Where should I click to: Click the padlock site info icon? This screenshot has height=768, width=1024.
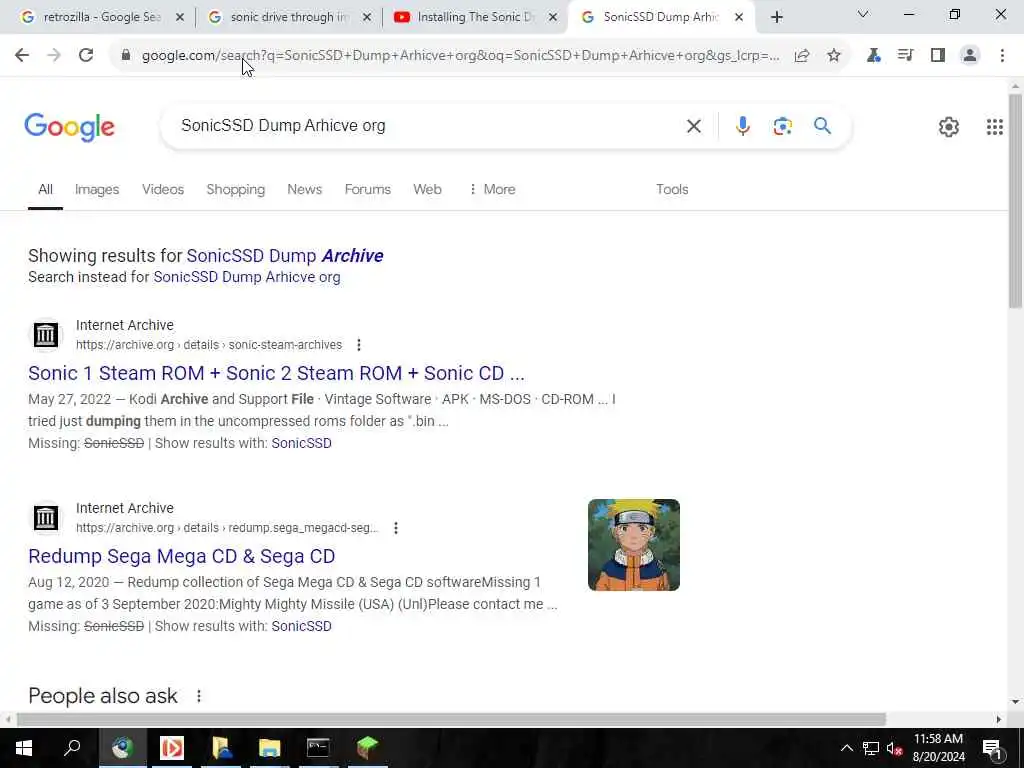(126, 56)
